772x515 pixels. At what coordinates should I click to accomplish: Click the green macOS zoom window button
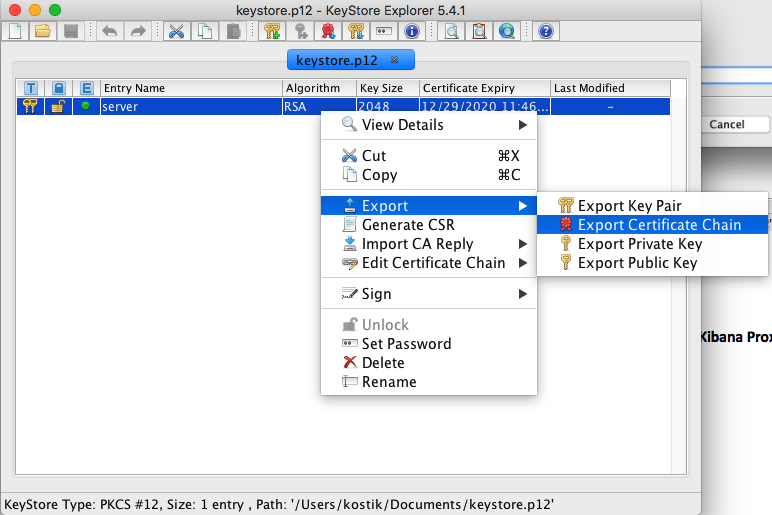55,10
